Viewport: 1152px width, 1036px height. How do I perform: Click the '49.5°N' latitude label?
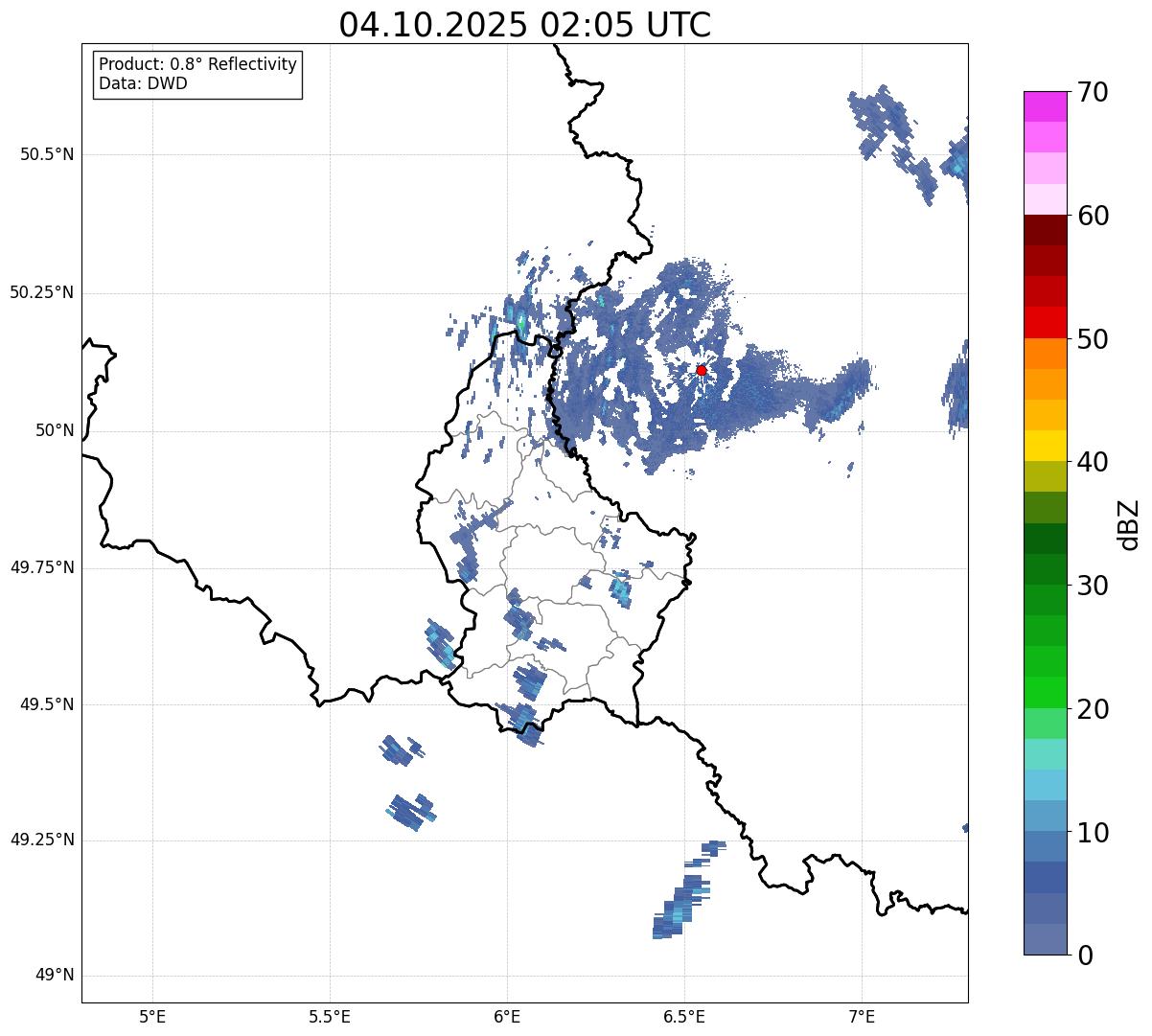click(47, 704)
